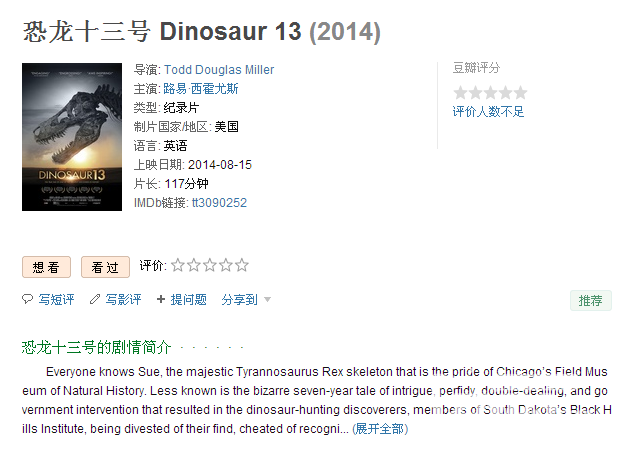Click the plus icon beside 提问题
The image size is (641, 459).
(x=161, y=299)
